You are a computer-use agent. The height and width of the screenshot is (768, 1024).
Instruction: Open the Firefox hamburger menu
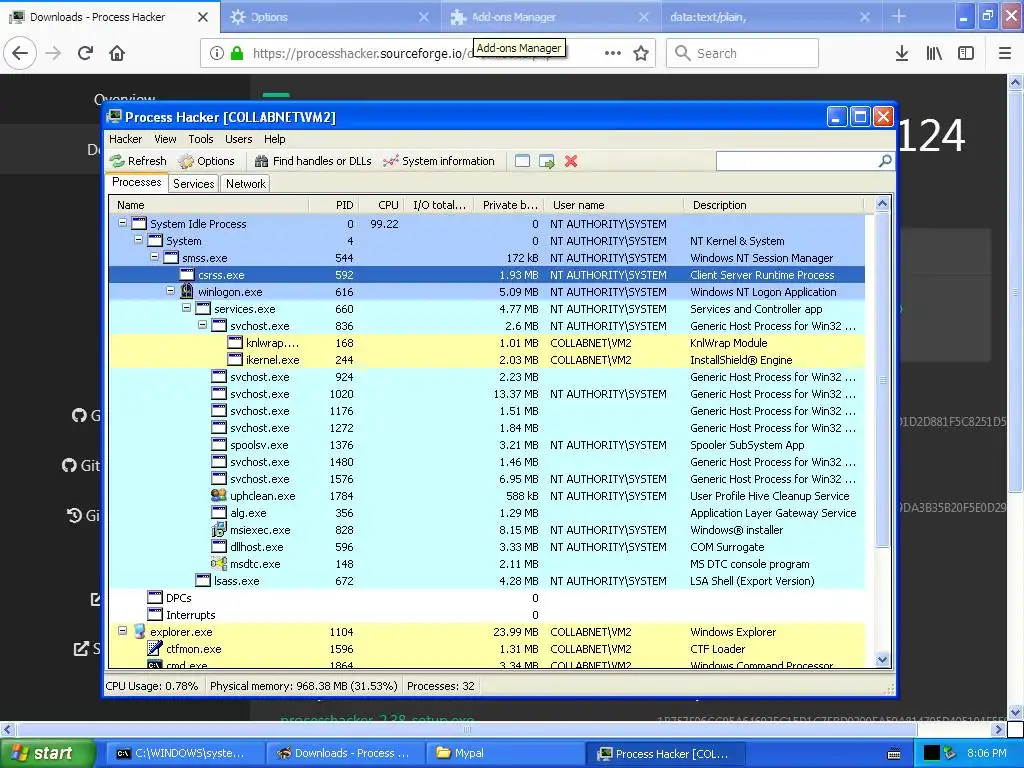coord(1005,53)
